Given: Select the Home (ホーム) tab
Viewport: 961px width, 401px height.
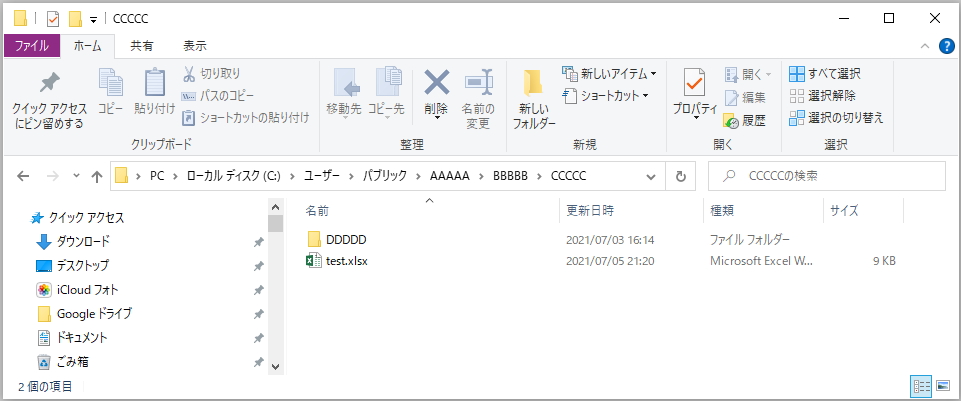Looking at the screenshot, I should click(87, 46).
